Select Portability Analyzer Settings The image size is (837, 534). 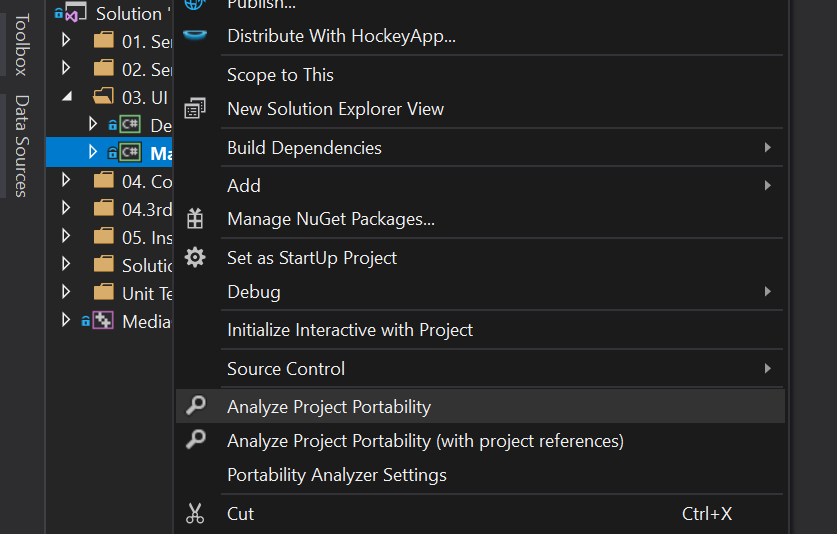pyautogui.click(x=336, y=475)
